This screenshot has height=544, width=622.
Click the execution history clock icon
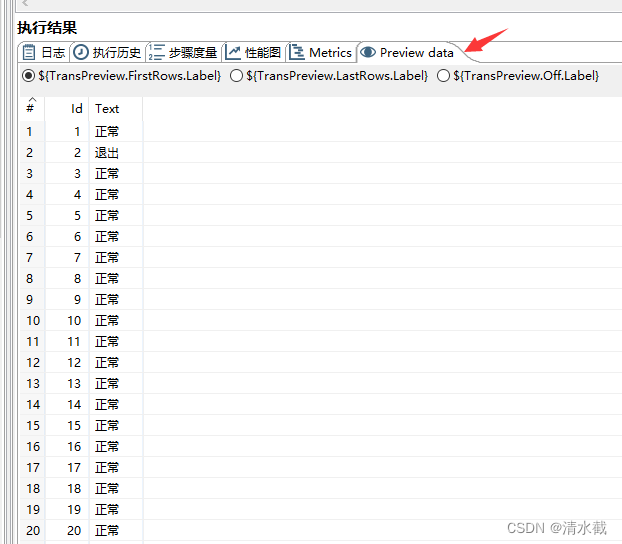pyautogui.click(x=81, y=52)
